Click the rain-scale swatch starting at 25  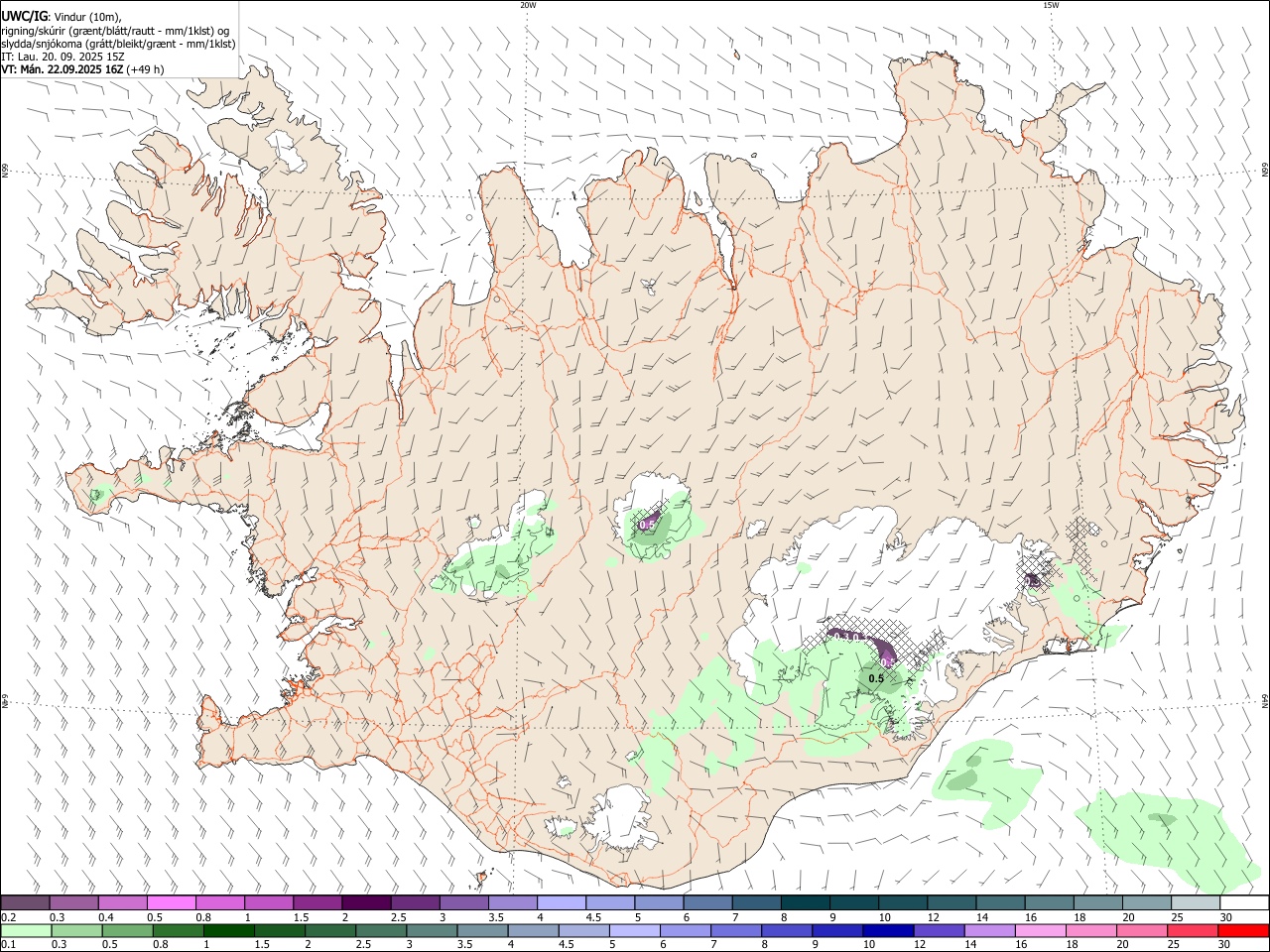click(x=1193, y=931)
